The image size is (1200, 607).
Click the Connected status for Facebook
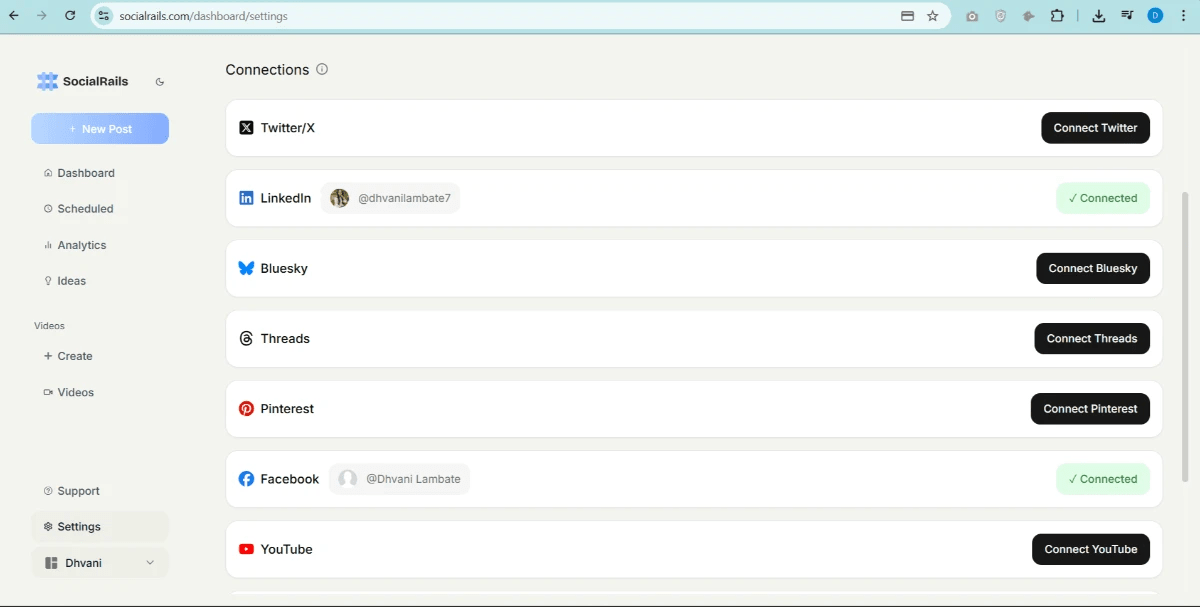coord(1103,478)
